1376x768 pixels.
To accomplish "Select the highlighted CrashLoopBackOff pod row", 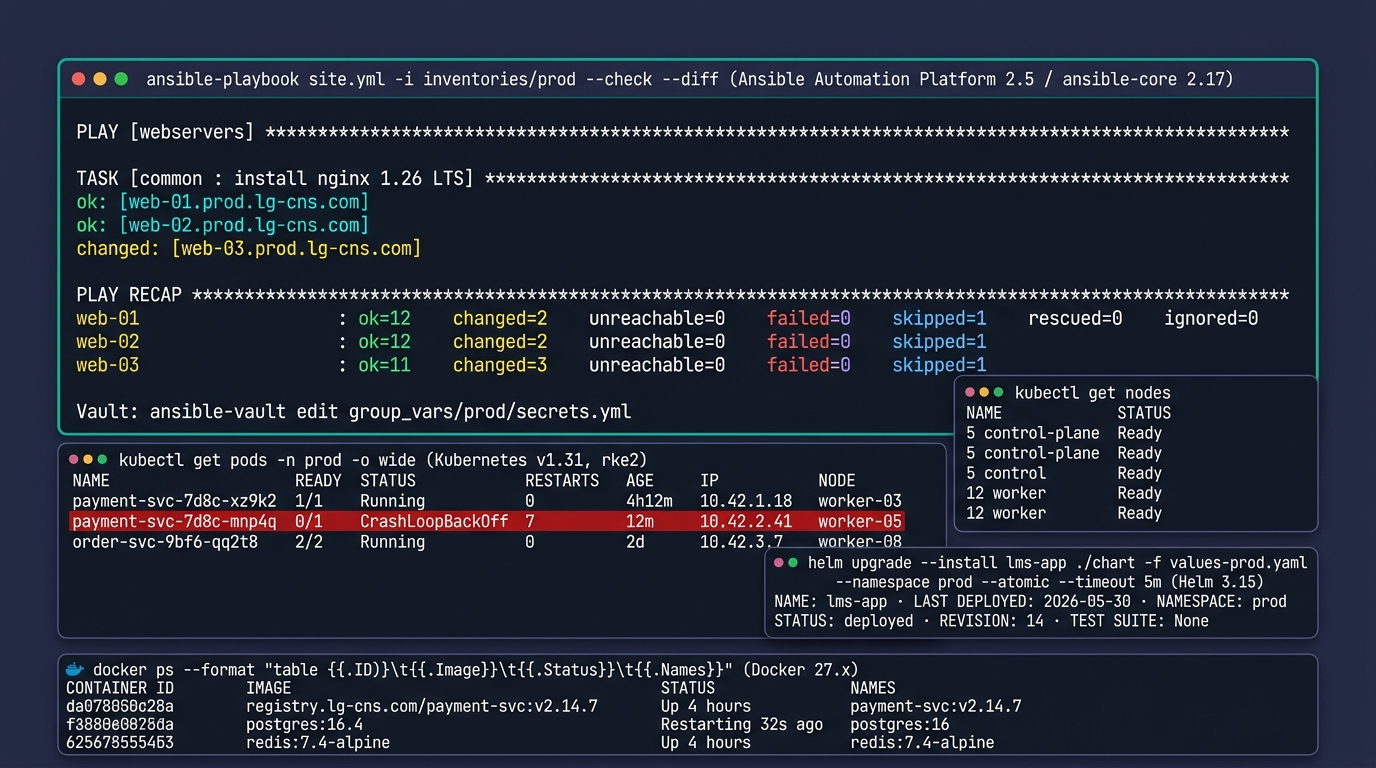I will click(x=487, y=521).
